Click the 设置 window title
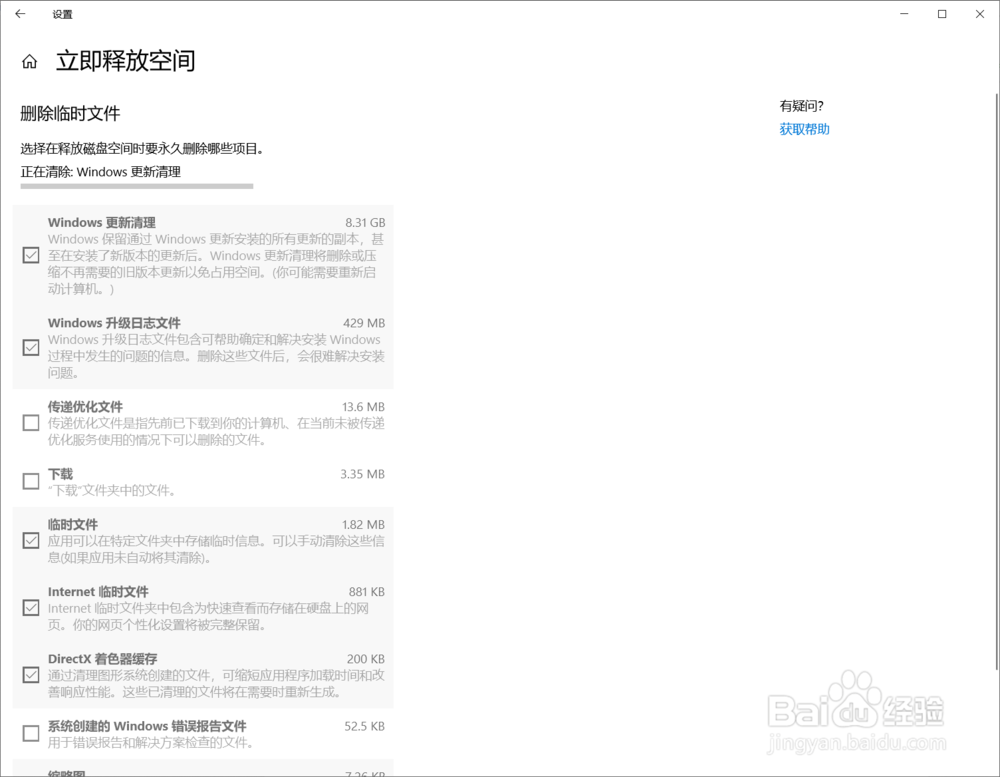This screenshot has width=1000, height=777. 62,14
